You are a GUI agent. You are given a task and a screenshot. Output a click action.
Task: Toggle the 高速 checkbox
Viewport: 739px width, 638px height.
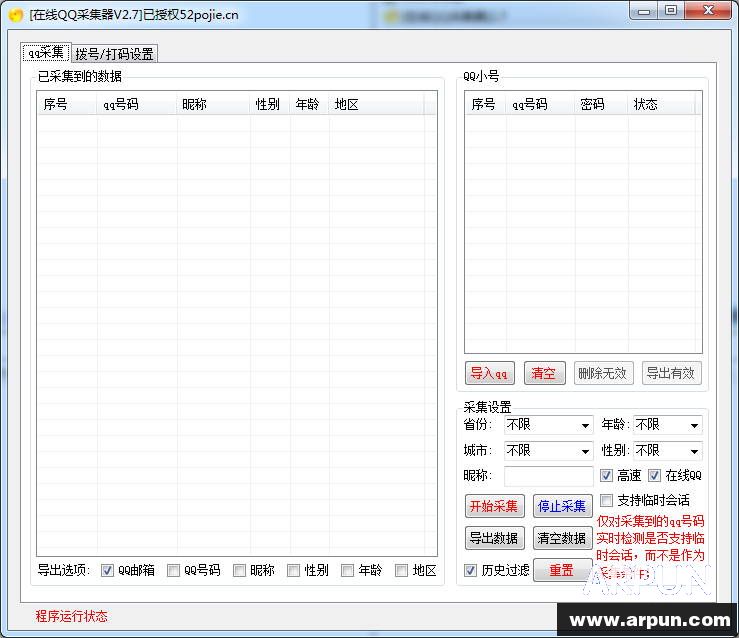pos(607,475)
